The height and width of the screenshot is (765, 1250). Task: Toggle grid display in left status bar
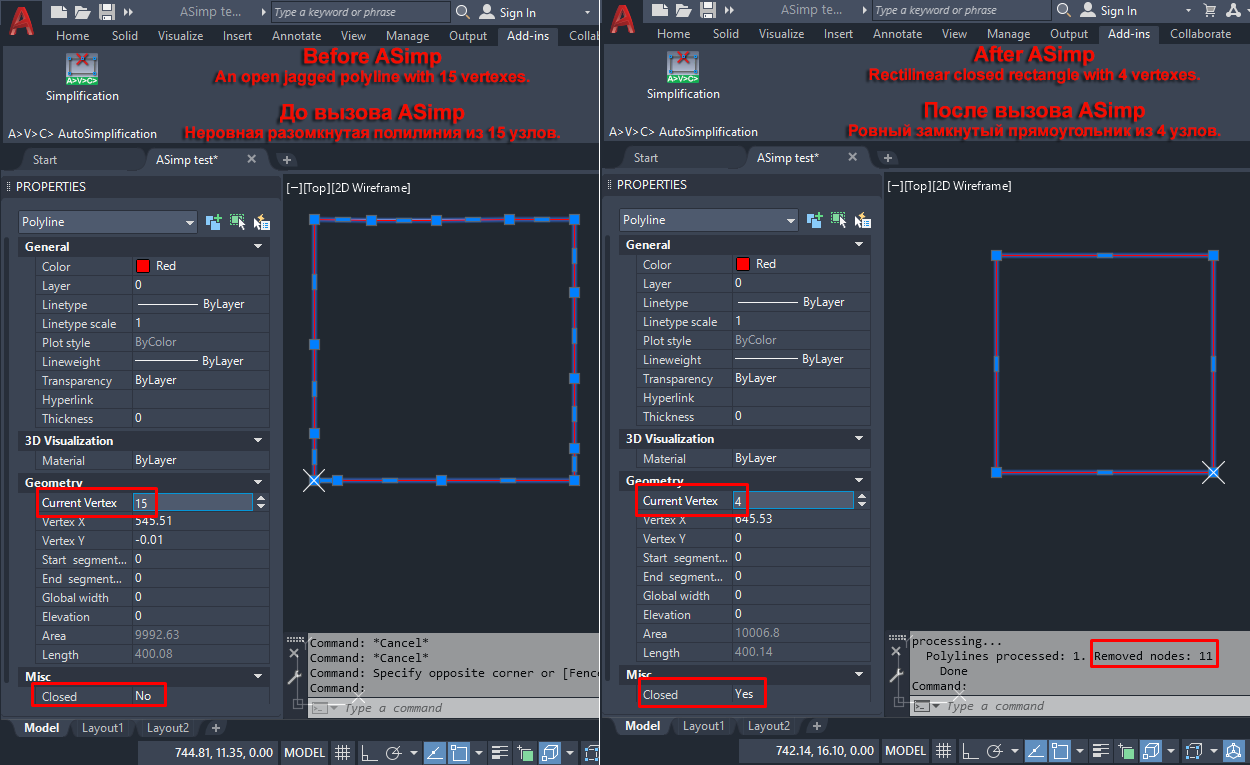point(341,752)
